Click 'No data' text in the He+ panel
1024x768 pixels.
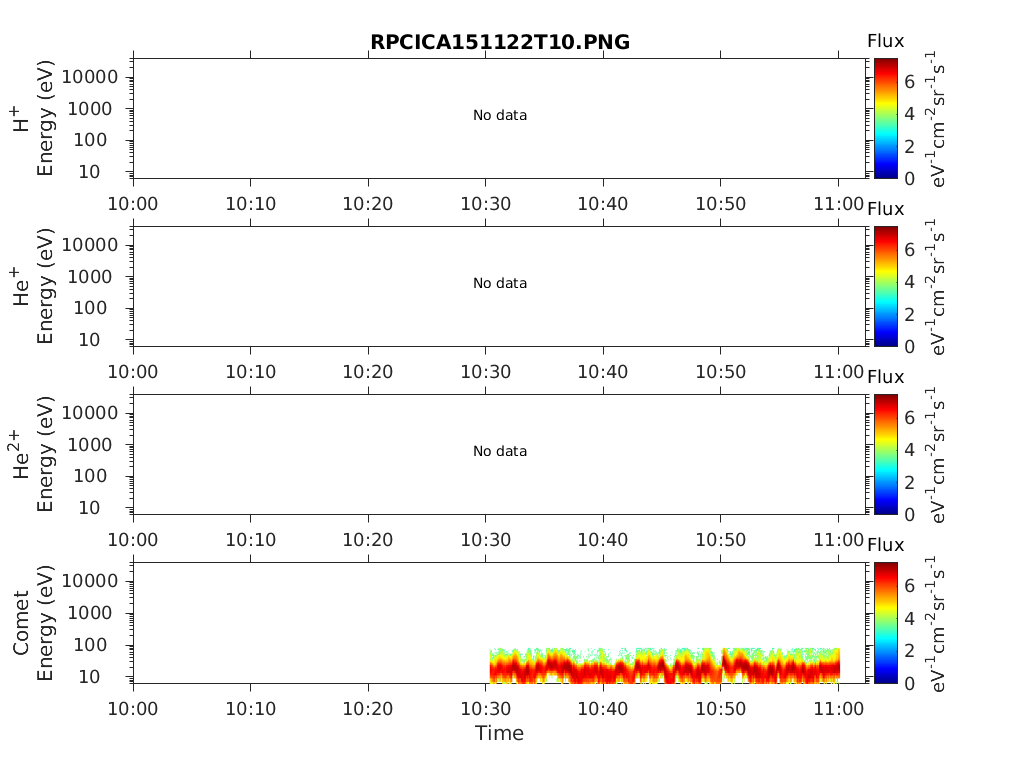point(499,284)
